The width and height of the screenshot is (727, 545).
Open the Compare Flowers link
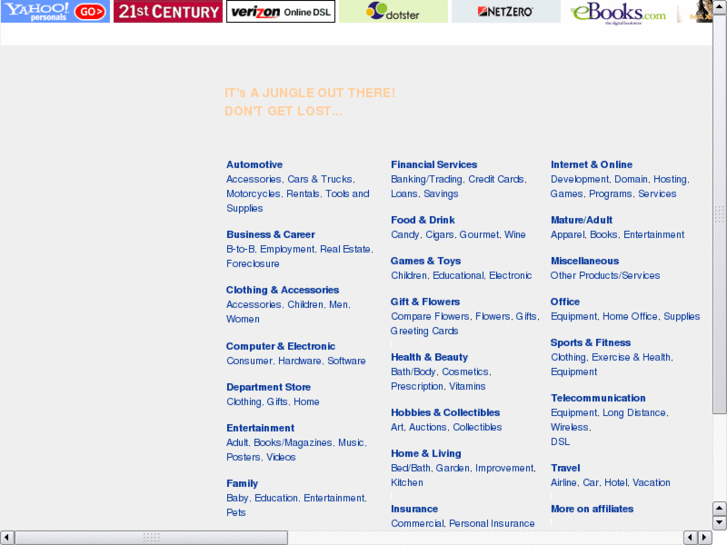[430, 316]
